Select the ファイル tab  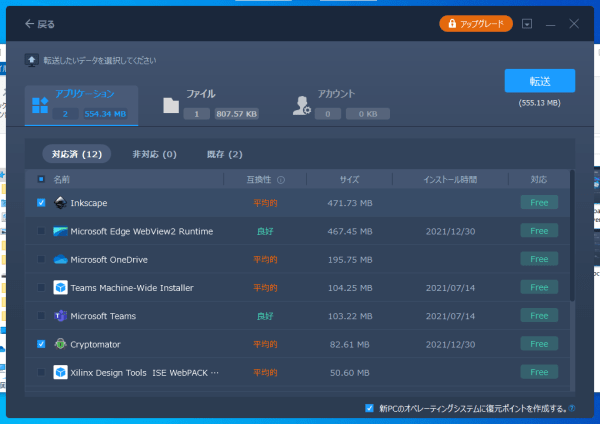pyautogui.click(x=210, y=105)
